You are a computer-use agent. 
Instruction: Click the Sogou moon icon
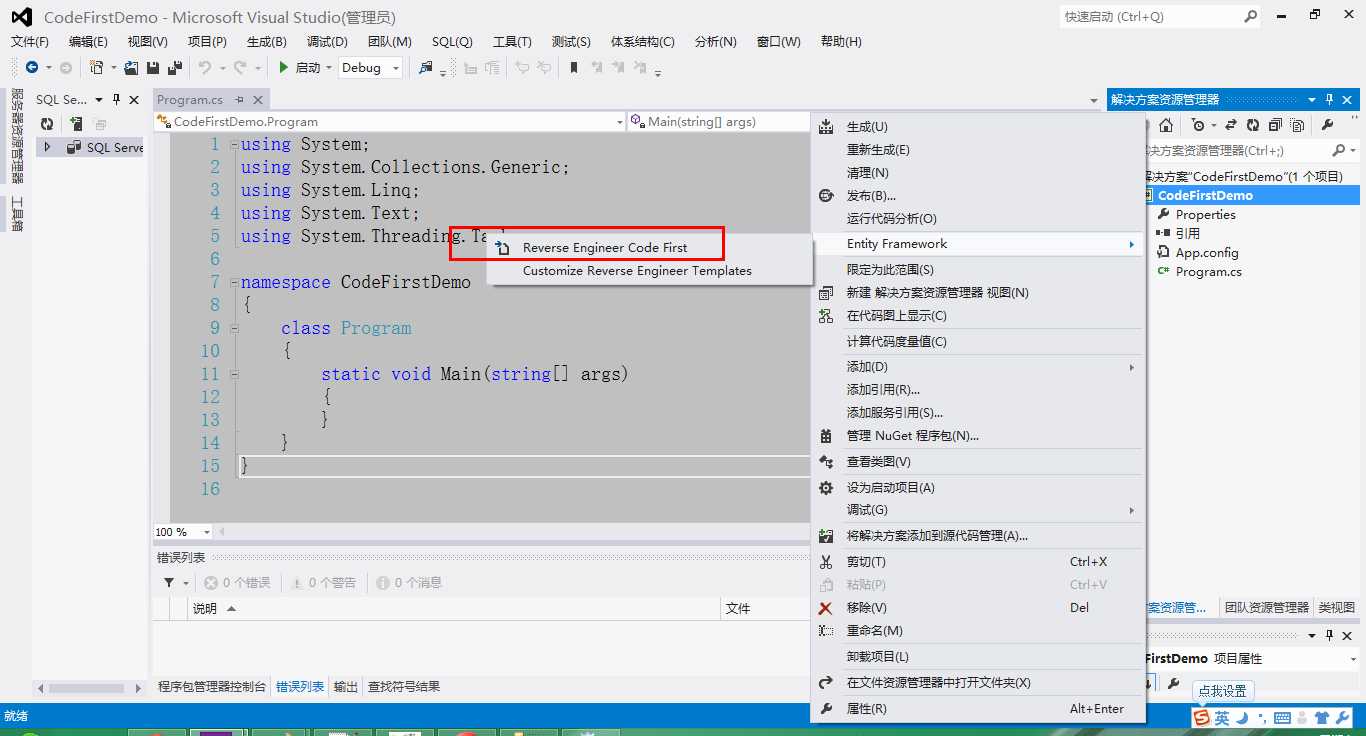[x=1242, y=718]
